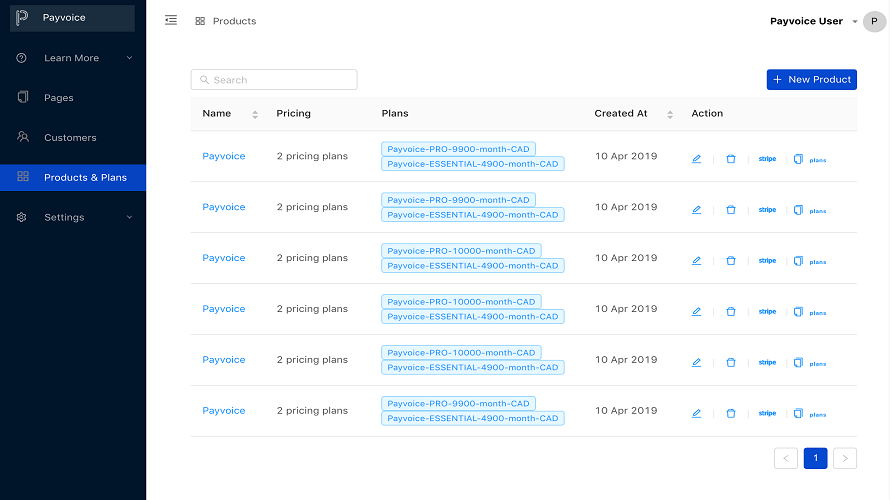The width and height of the screenshot is (890, 500).
Task: Click the delete trash icon in the fifth product row
Action: pos(731,362)
